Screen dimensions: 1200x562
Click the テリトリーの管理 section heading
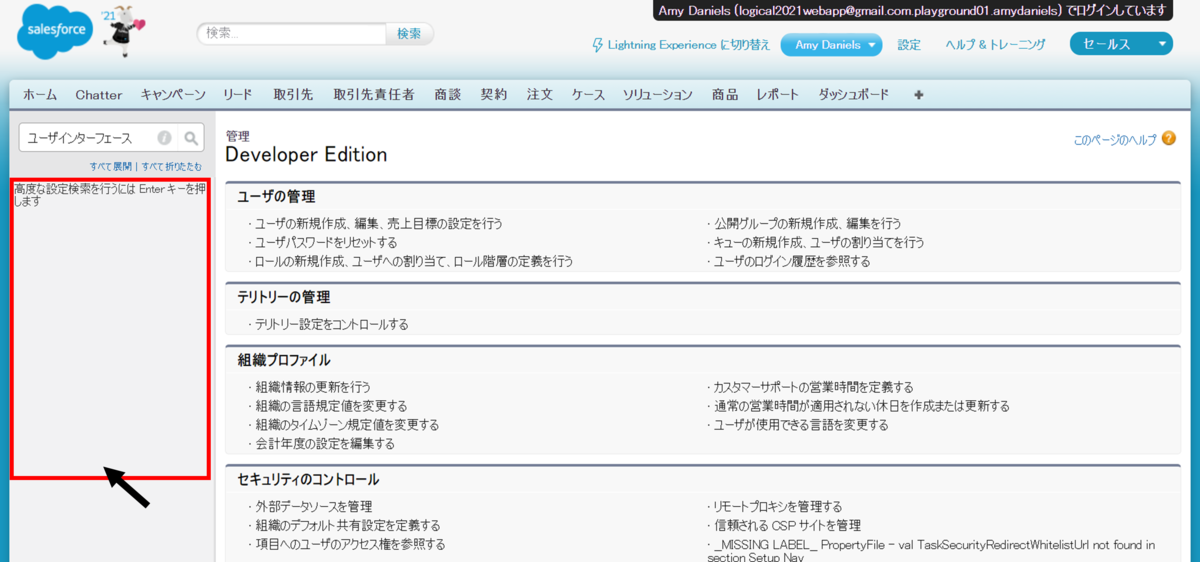[284, 297]
